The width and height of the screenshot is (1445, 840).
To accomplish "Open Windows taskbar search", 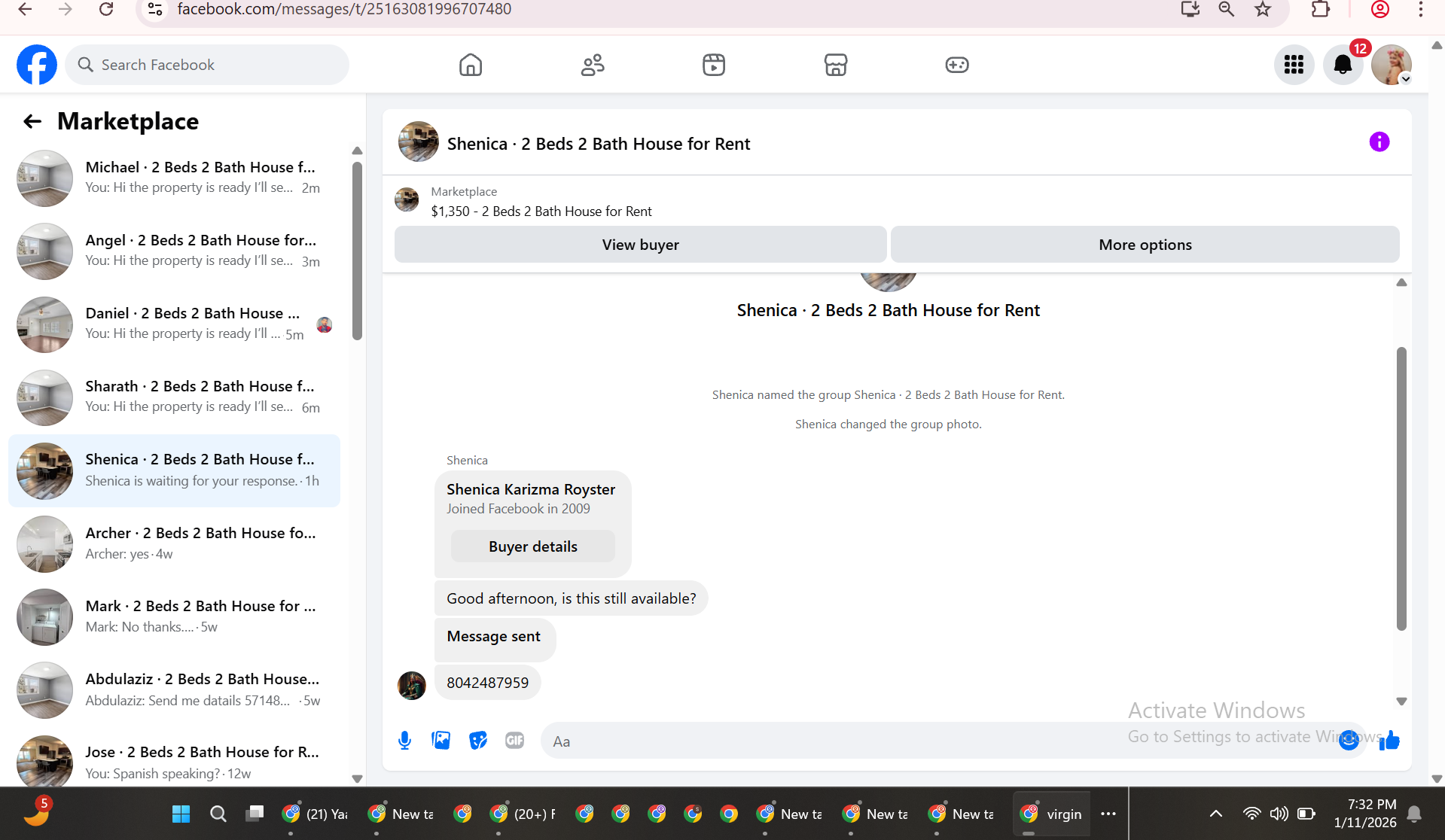I will click(218, 814).
